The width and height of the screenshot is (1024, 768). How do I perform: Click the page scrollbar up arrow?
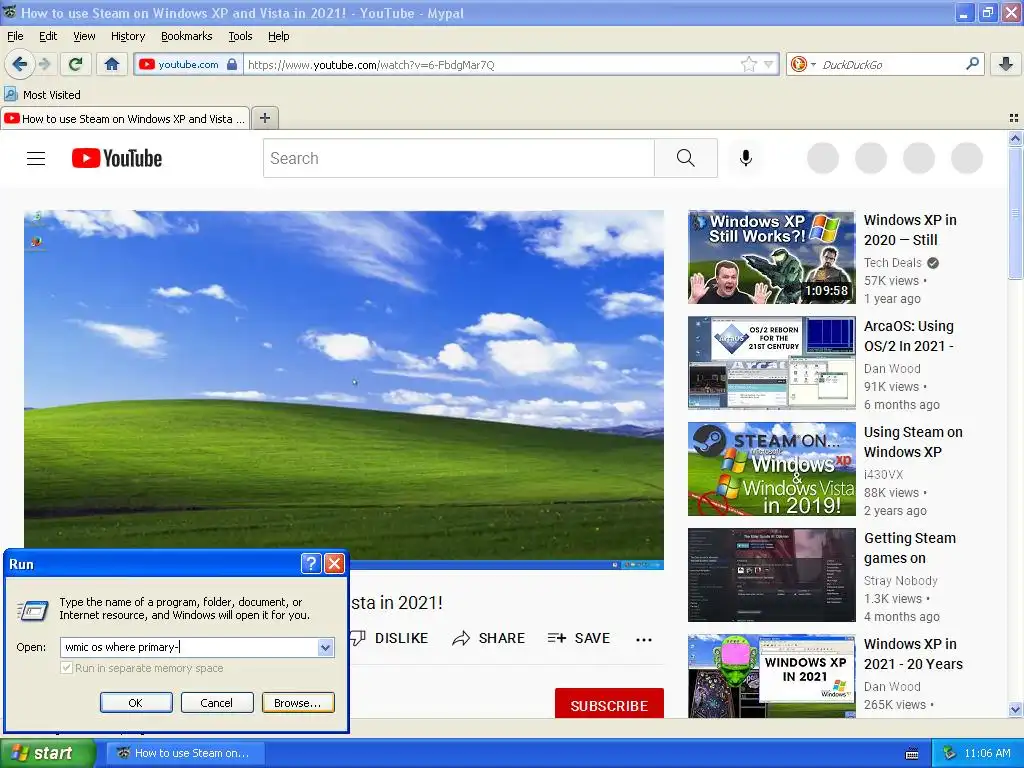click(x=1015, y=138)
